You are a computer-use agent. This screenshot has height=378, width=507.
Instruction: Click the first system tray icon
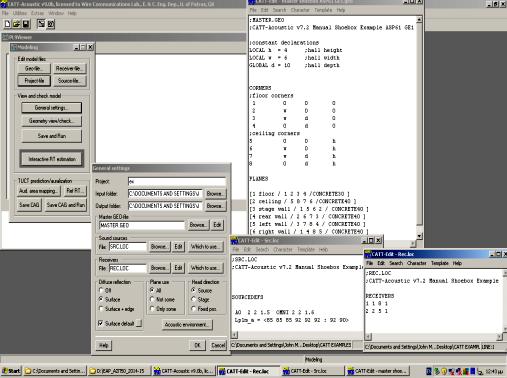click(429, 371)
